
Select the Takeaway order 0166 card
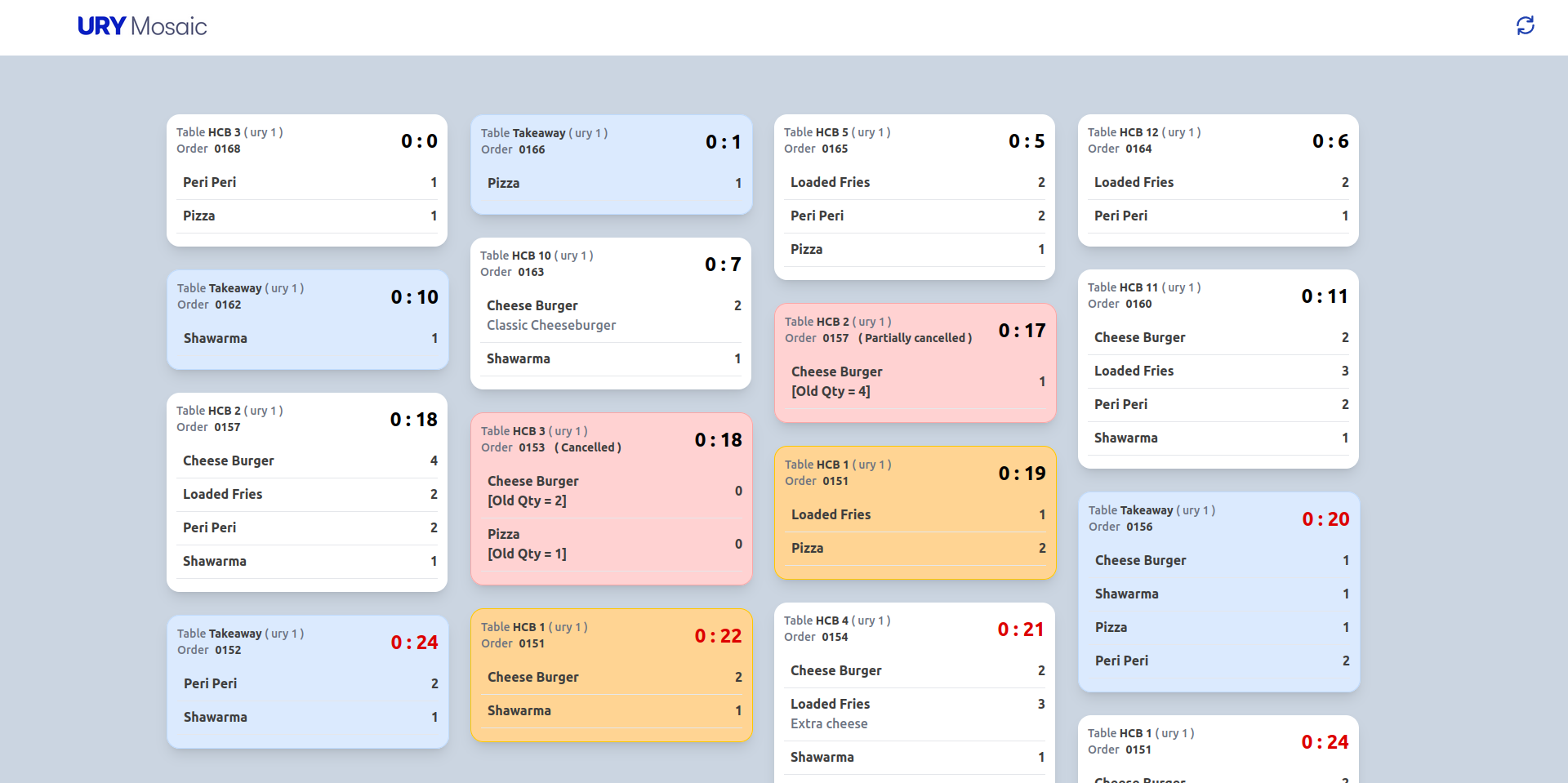(611, 165)
